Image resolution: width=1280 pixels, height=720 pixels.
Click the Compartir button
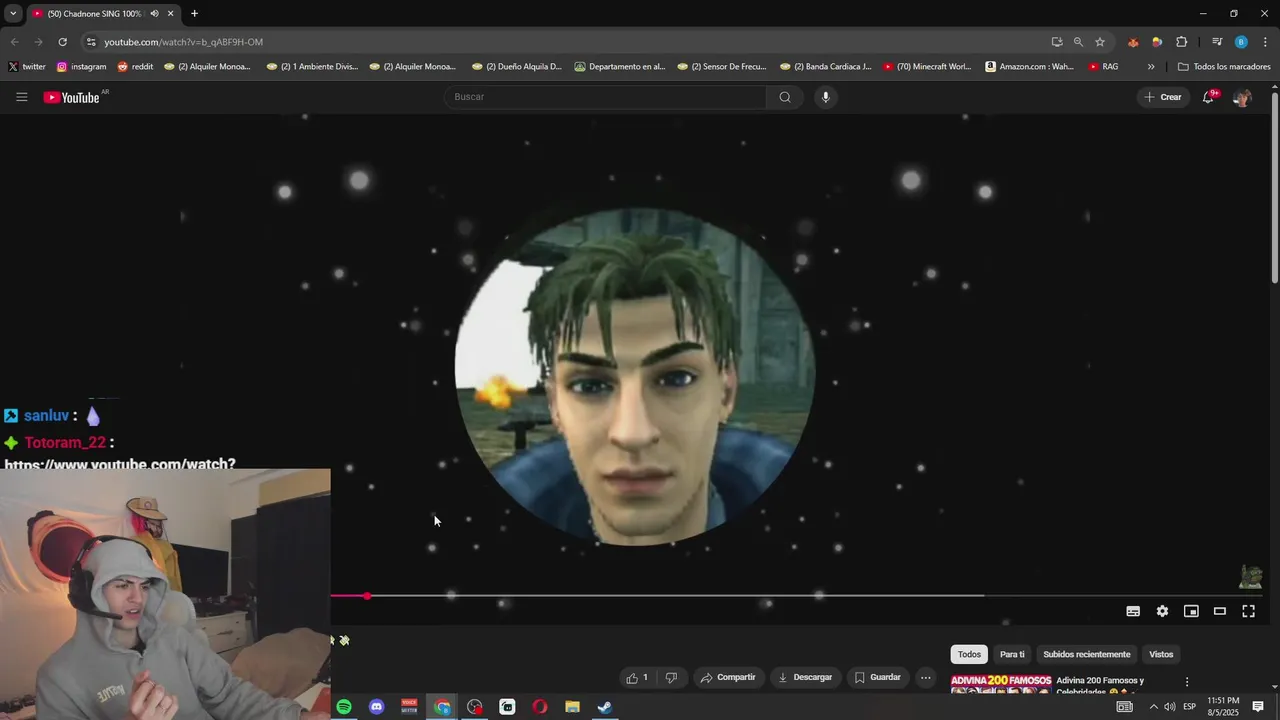728,677
